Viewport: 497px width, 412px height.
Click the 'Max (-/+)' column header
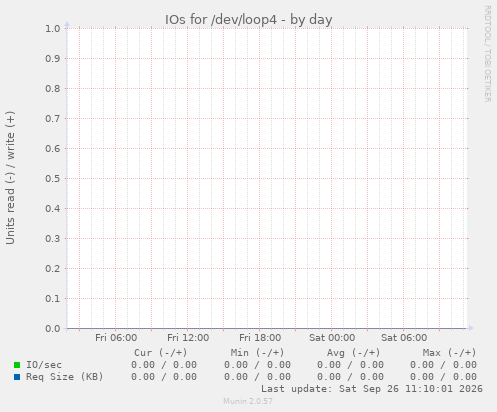[449, 353]
